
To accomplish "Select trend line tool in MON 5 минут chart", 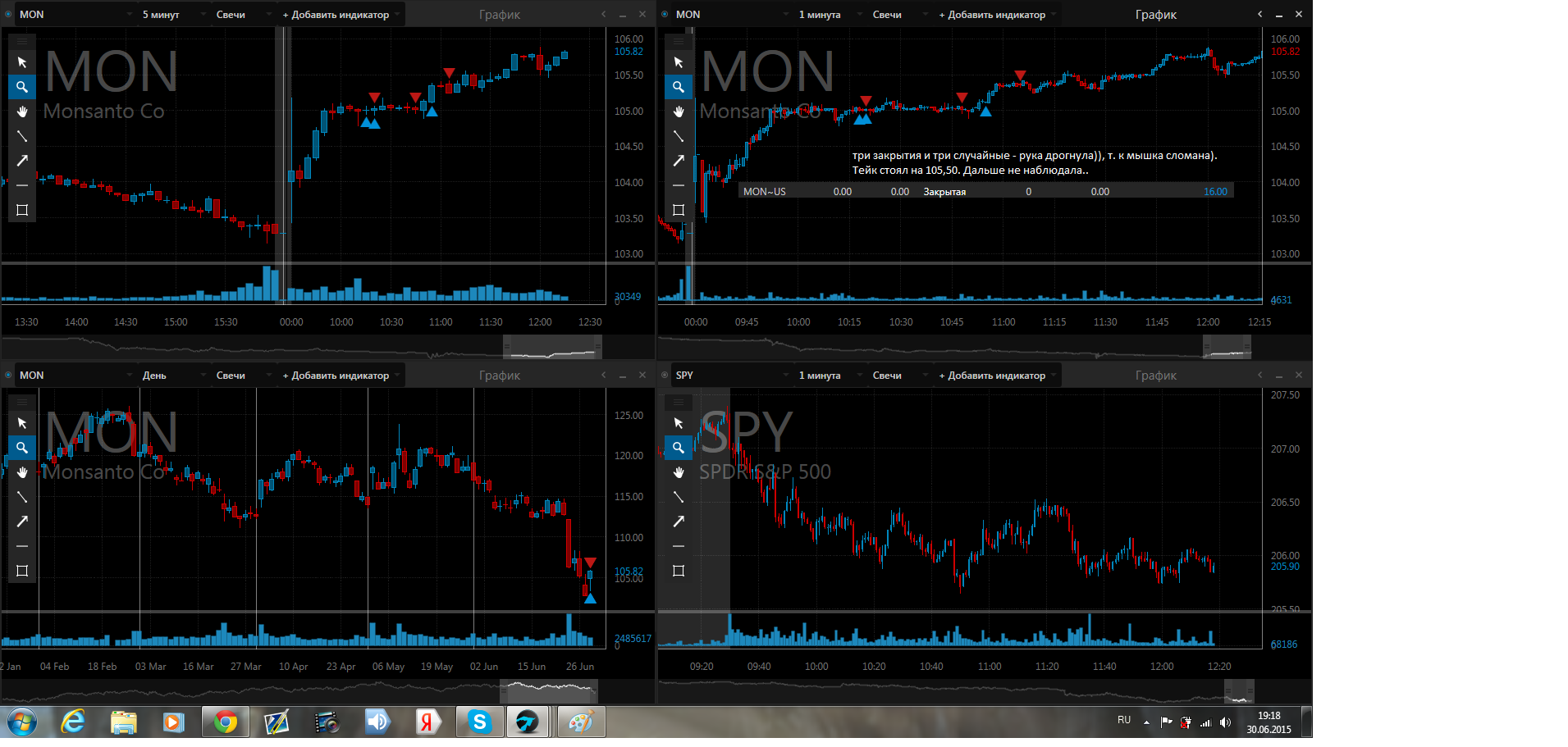I will [22, 136].
